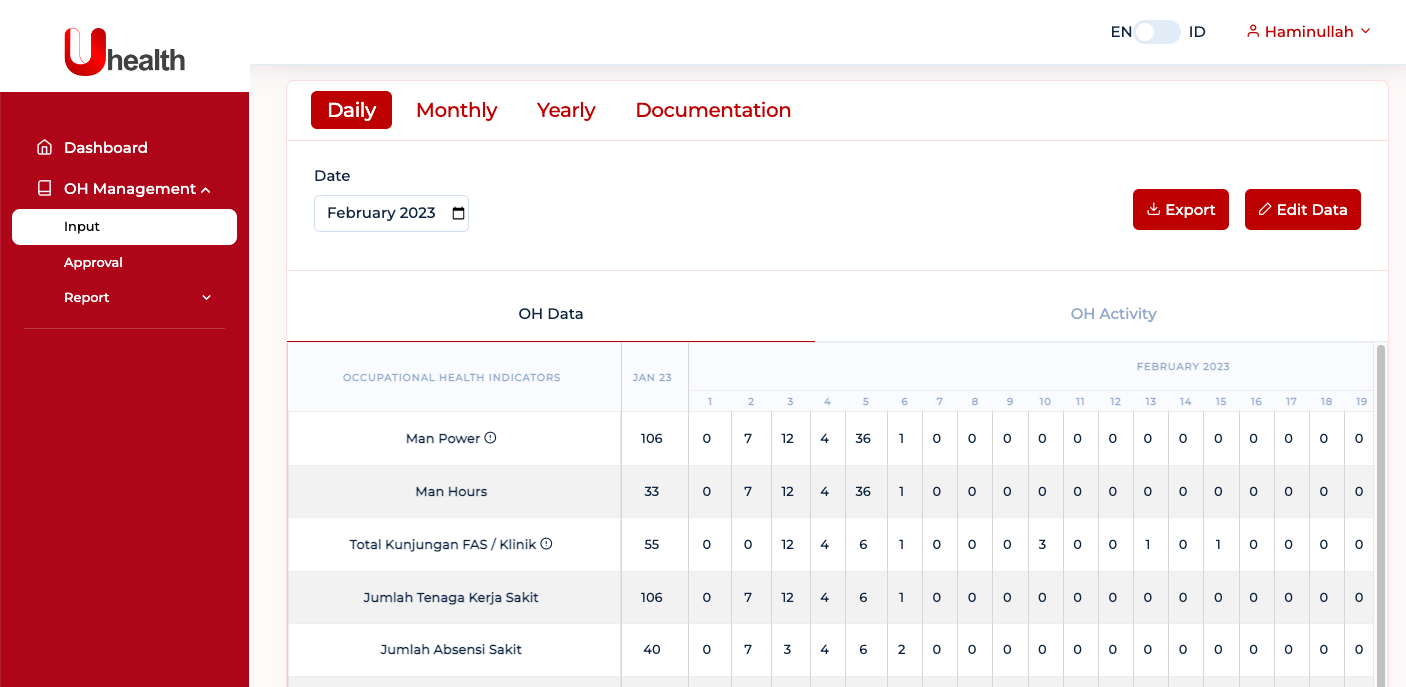Switch to the Daily tab

coord(351,110)
